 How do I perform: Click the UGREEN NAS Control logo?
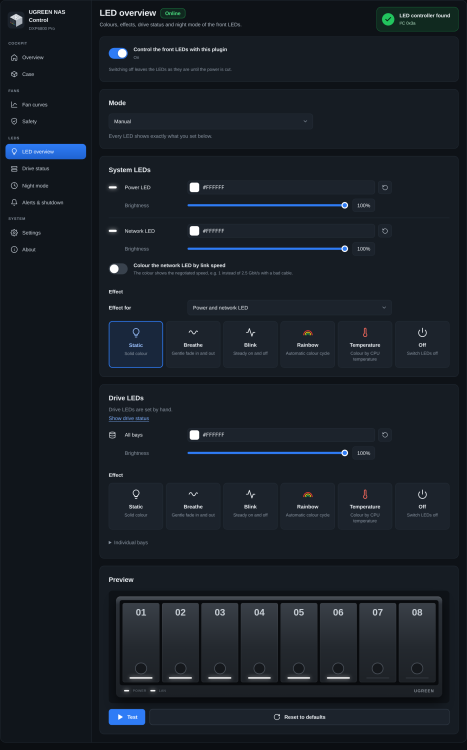pos(16,20)
